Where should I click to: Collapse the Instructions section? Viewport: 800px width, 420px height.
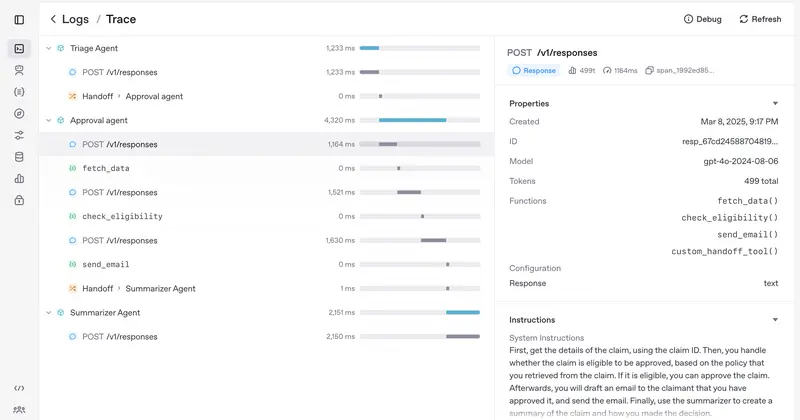[775, 320]
